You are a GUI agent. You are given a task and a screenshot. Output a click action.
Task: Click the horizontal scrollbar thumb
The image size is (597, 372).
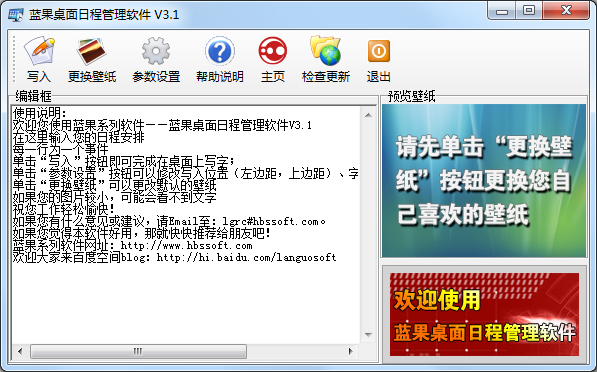pyautogui.click(x=138, y=351)
